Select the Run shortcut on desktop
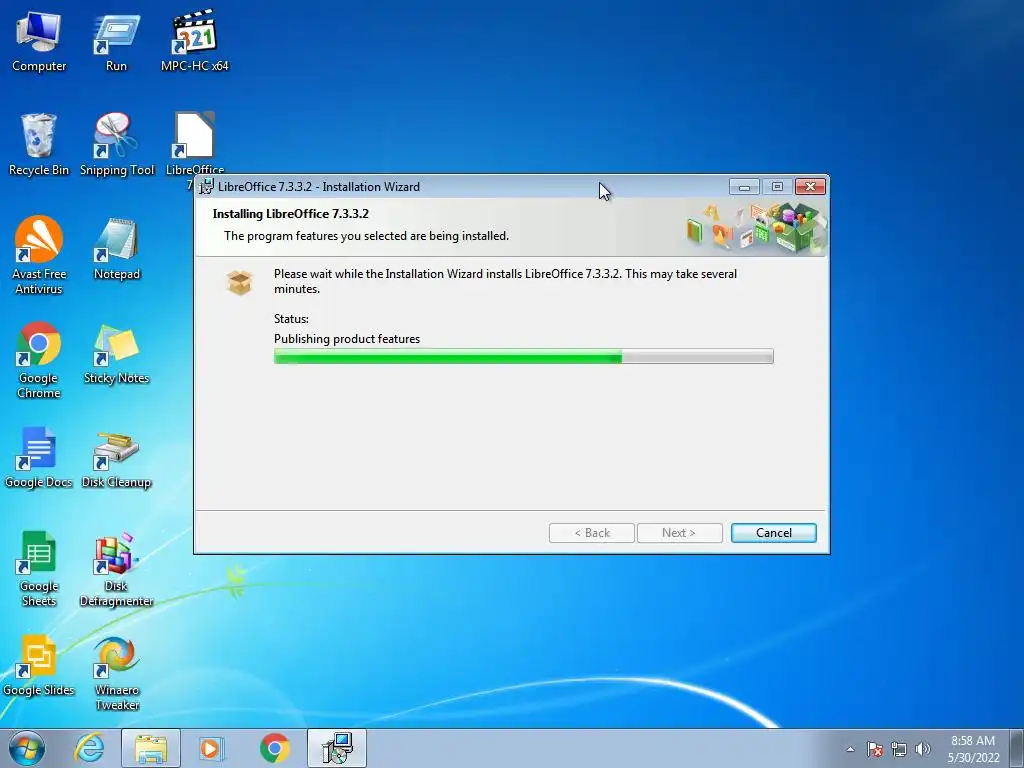 click(x=116, y=42)
